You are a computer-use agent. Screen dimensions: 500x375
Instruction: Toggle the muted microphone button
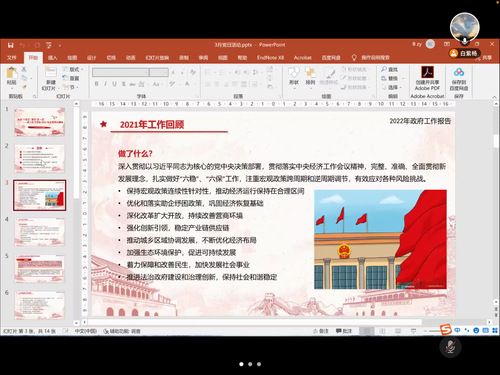pos(450,347)
